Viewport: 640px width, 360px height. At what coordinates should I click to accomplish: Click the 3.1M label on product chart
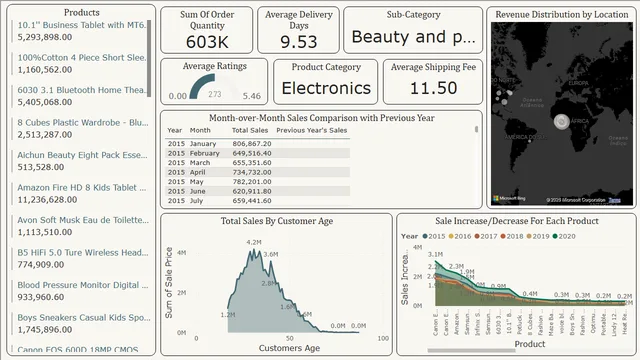(435, 254)
